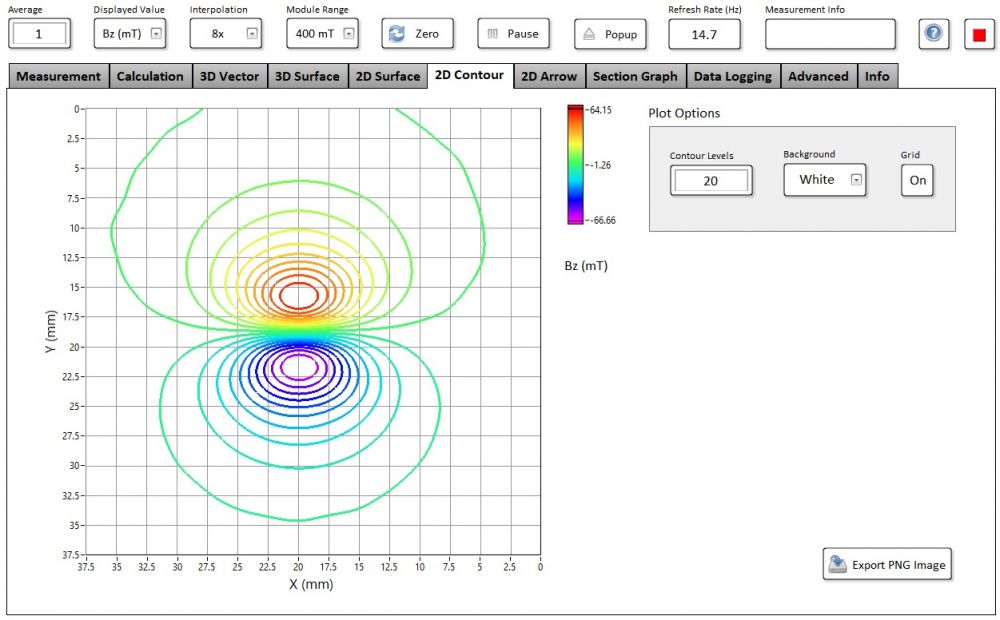Toggle the Grid On button
Viewport: 1000px width, 620px height.
[917, 181]
